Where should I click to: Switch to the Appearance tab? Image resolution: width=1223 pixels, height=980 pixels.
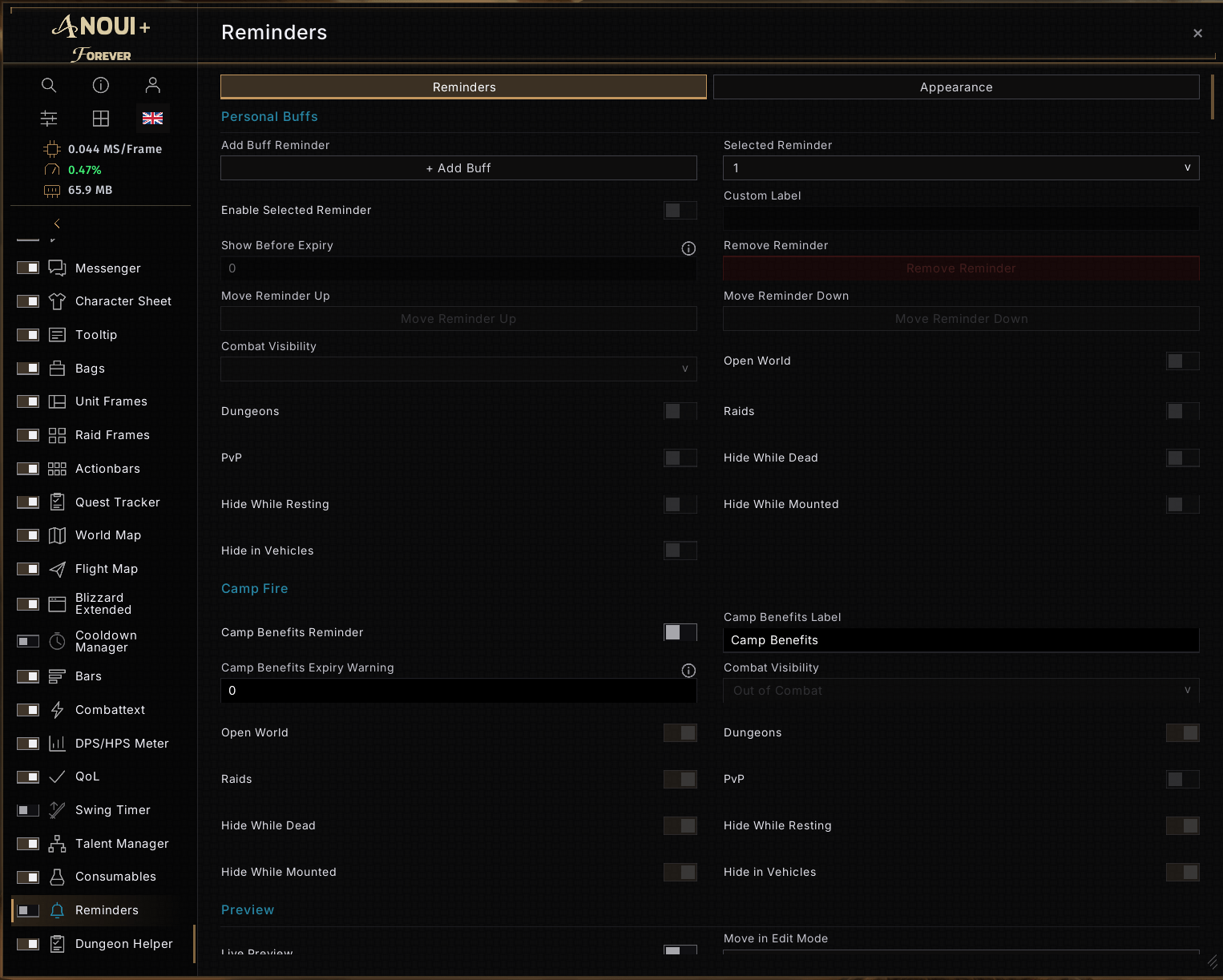click(x=956, y=87)
